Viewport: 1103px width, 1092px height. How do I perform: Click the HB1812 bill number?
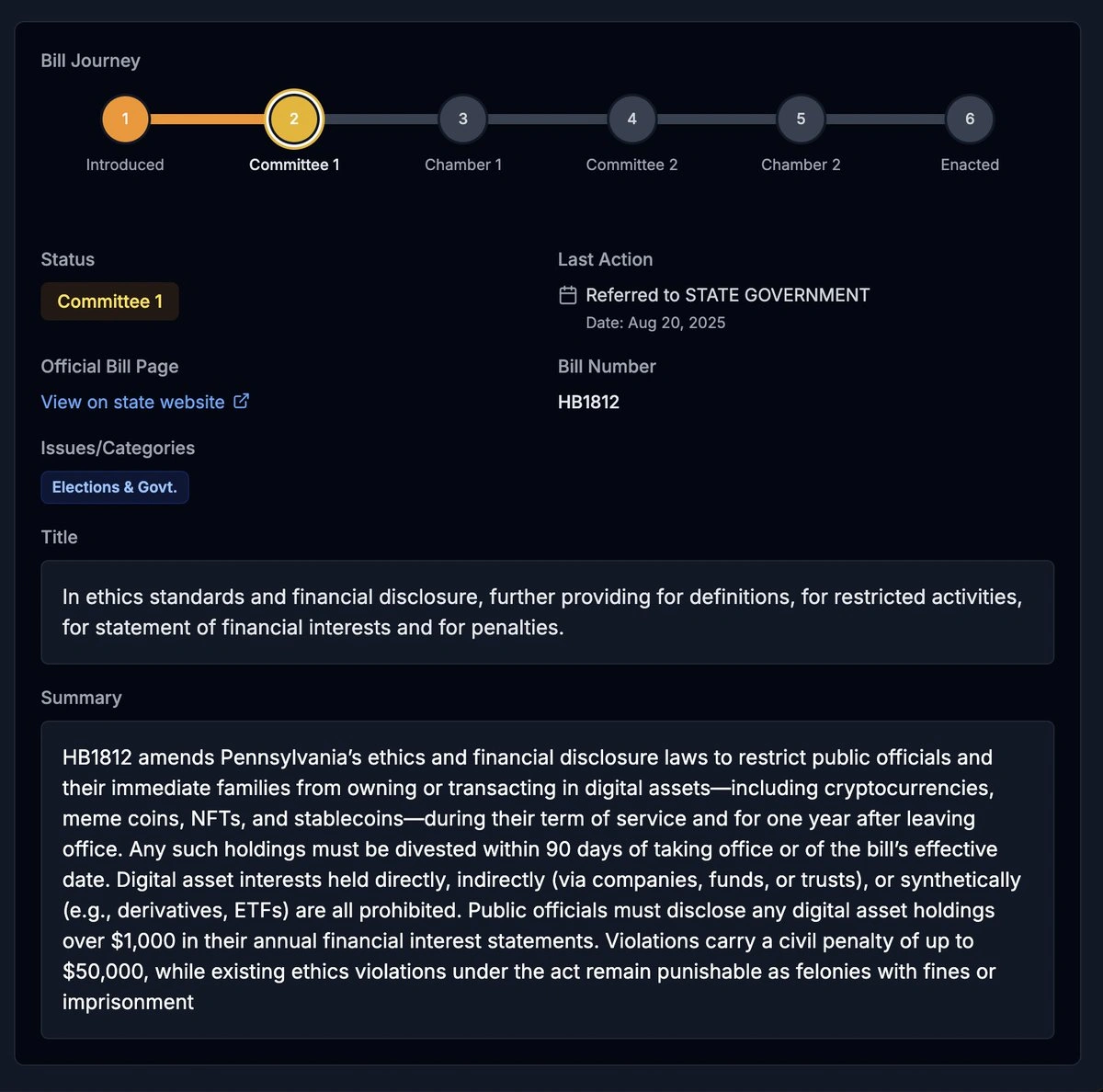coord(588,402)
